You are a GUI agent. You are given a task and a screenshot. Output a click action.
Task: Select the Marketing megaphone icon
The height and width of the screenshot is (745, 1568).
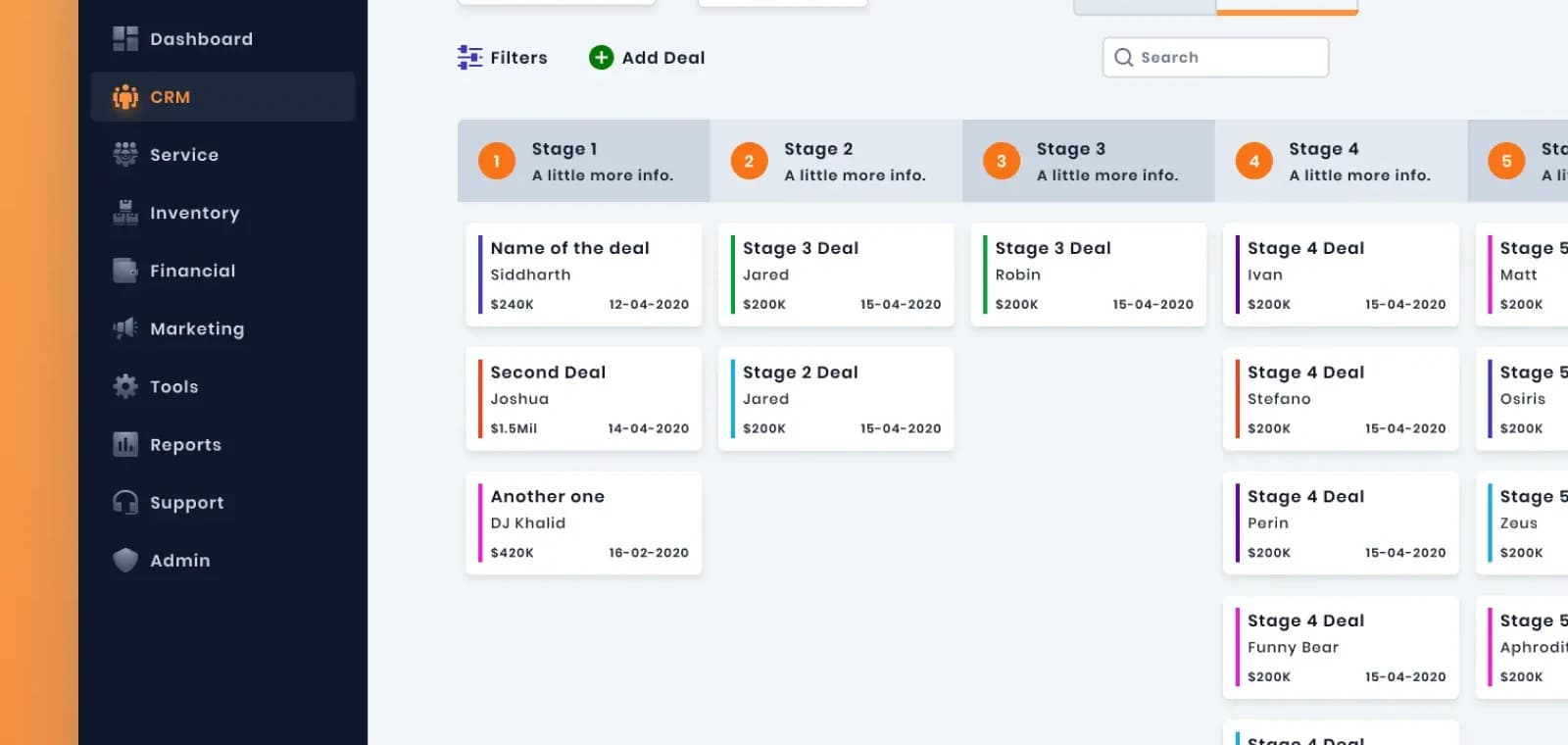(125, 328)
